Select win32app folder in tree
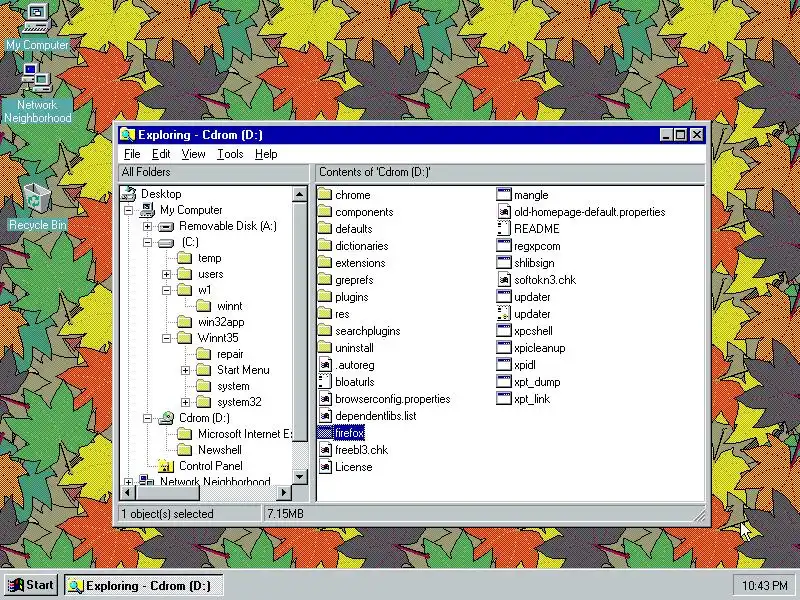Viewport: 800px width, 600px height. click(221, 322)
